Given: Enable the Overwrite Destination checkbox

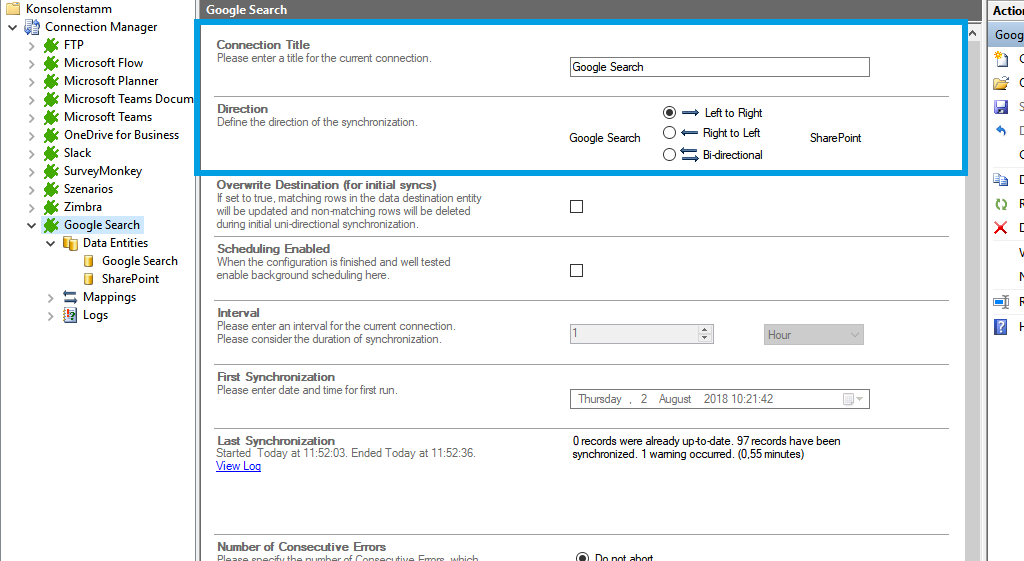Looking at the screenshot, I should 576,207.
